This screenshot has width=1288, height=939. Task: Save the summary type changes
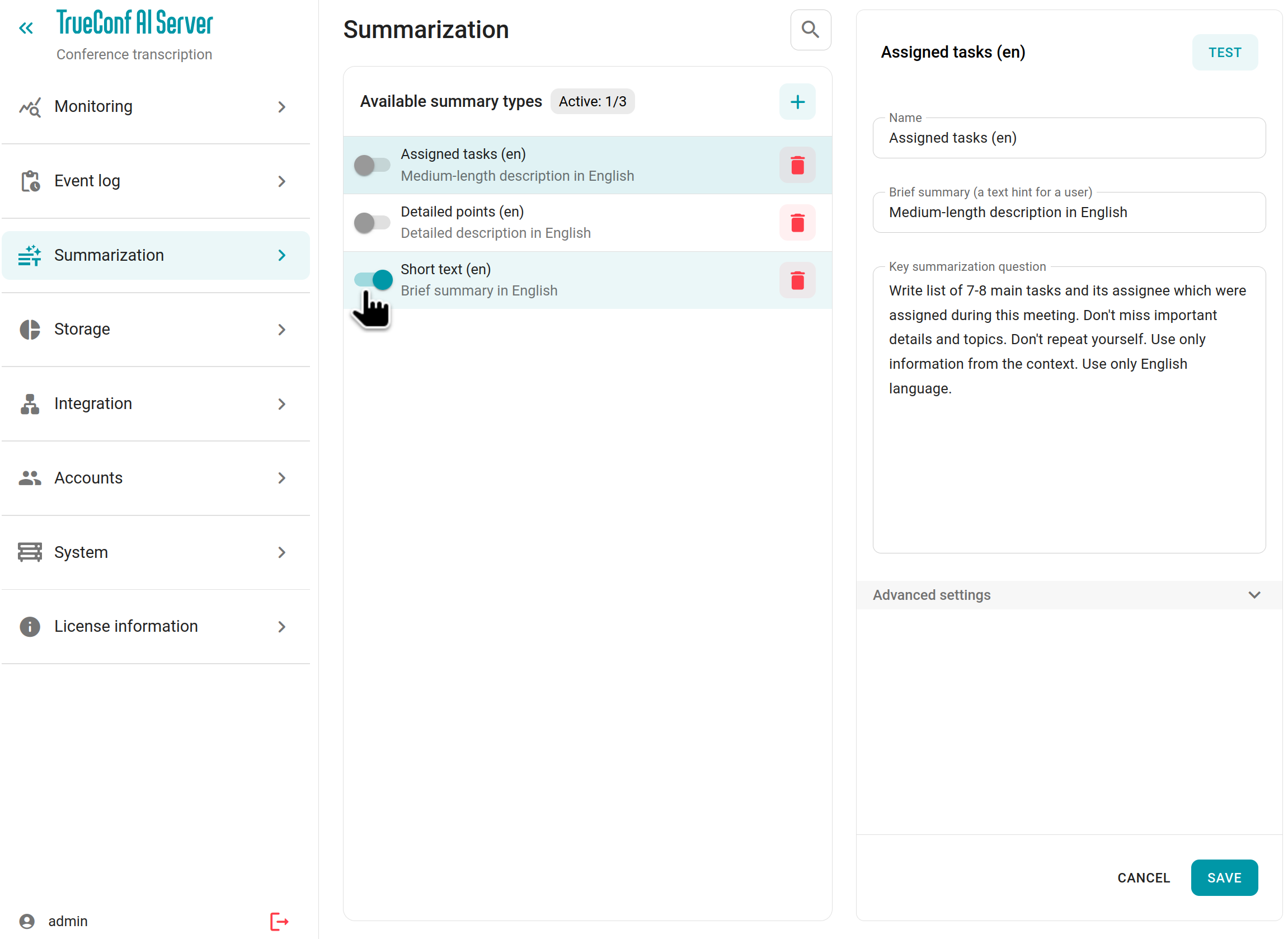1224,877
